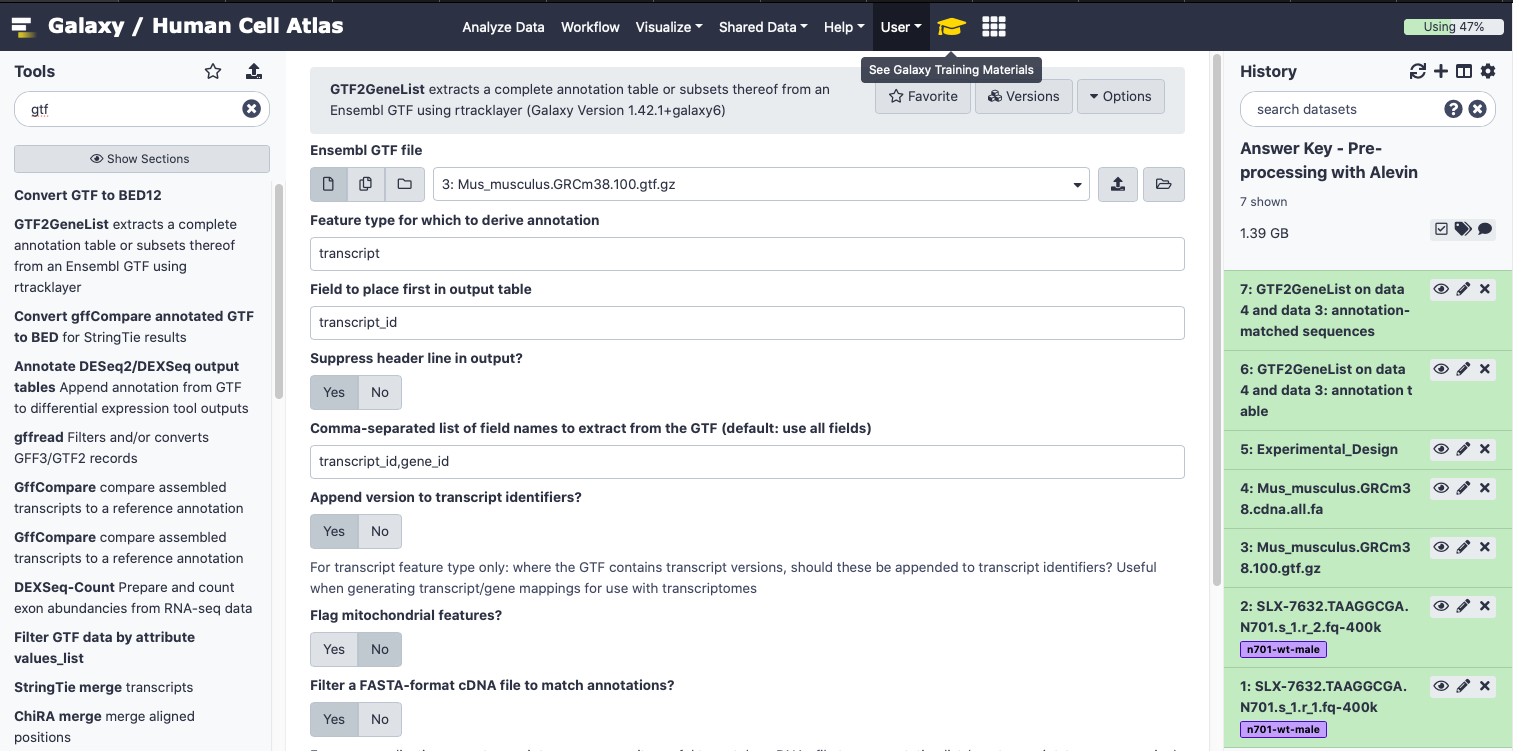This screenshot has height=751, width=1513.
Task: Click the Using 47% storage quota bar
Action: pos(1453,27)
